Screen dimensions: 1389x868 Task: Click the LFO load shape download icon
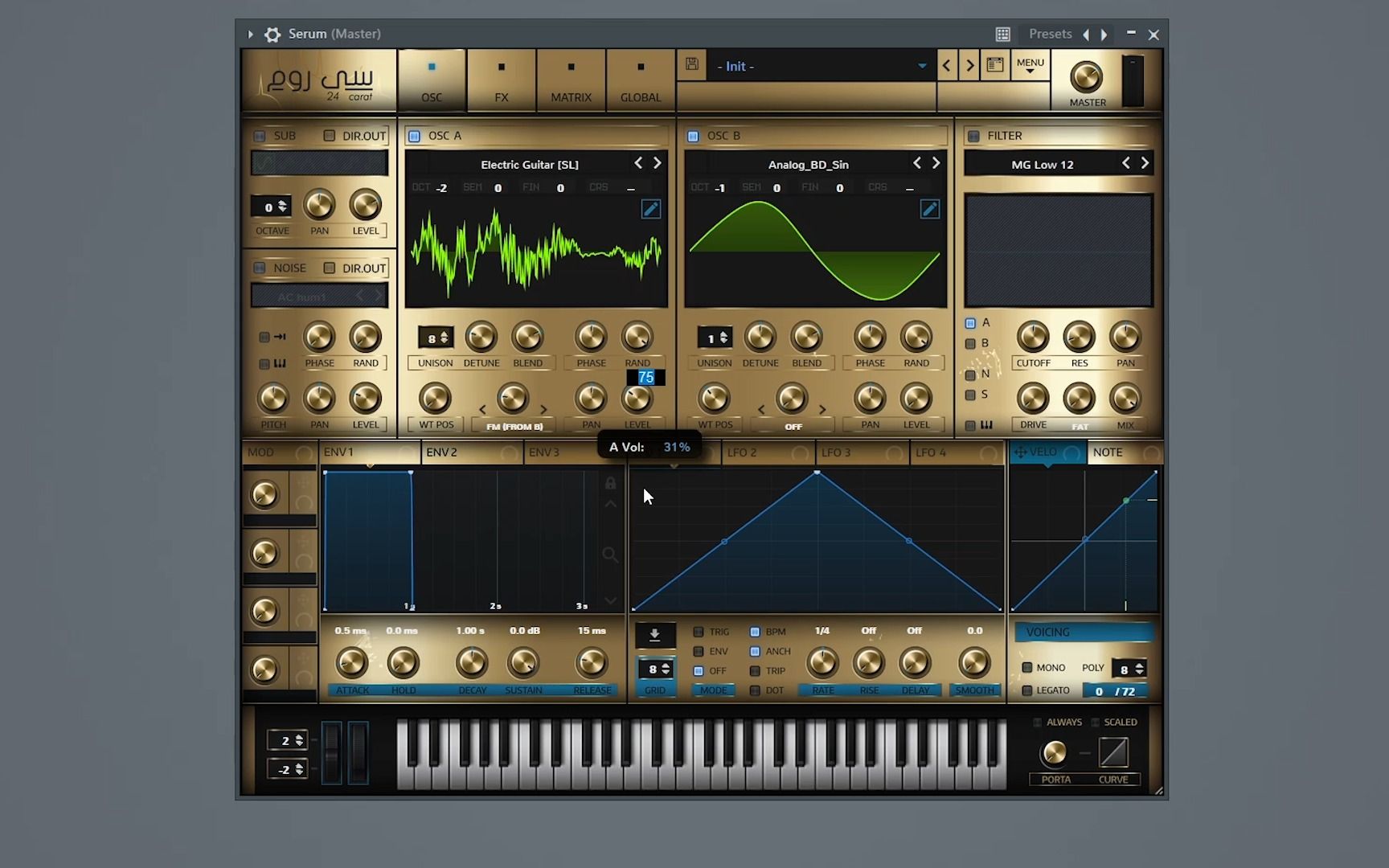(x=655, y=635)
